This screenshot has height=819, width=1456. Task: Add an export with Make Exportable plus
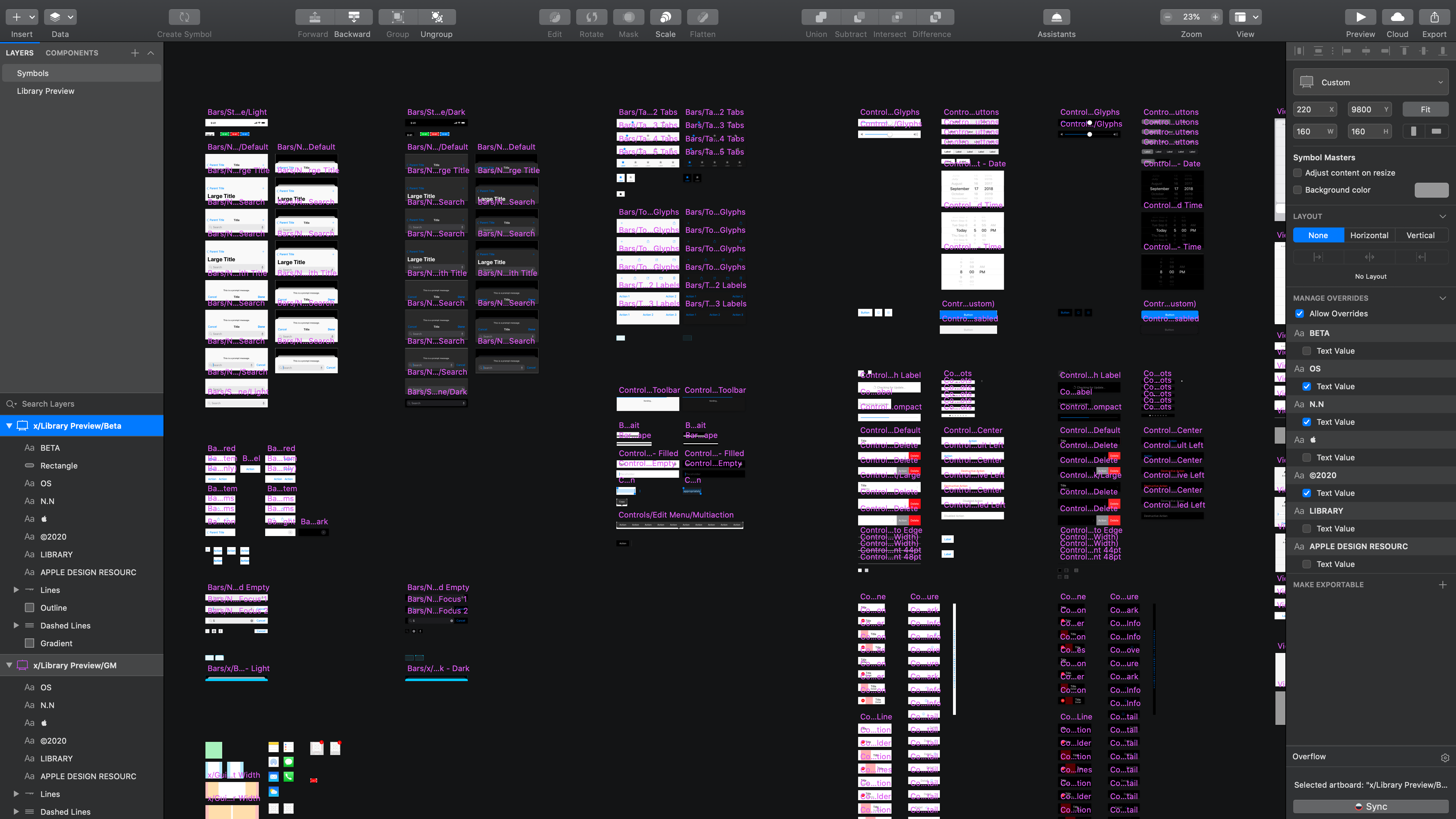pyautogui.click(x=1442, y=584)
